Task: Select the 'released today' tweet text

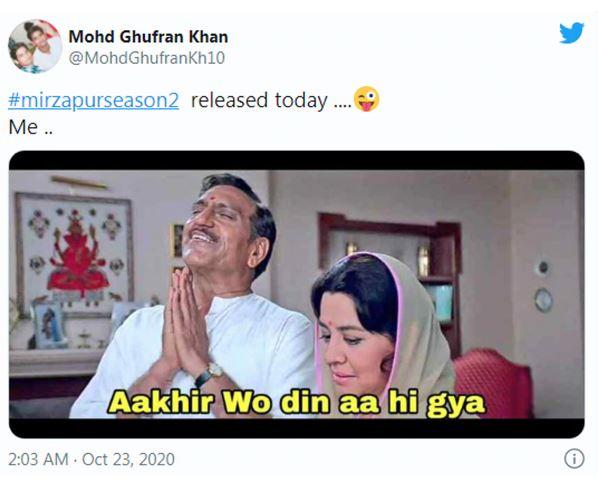Action: (x=259, y=100)
